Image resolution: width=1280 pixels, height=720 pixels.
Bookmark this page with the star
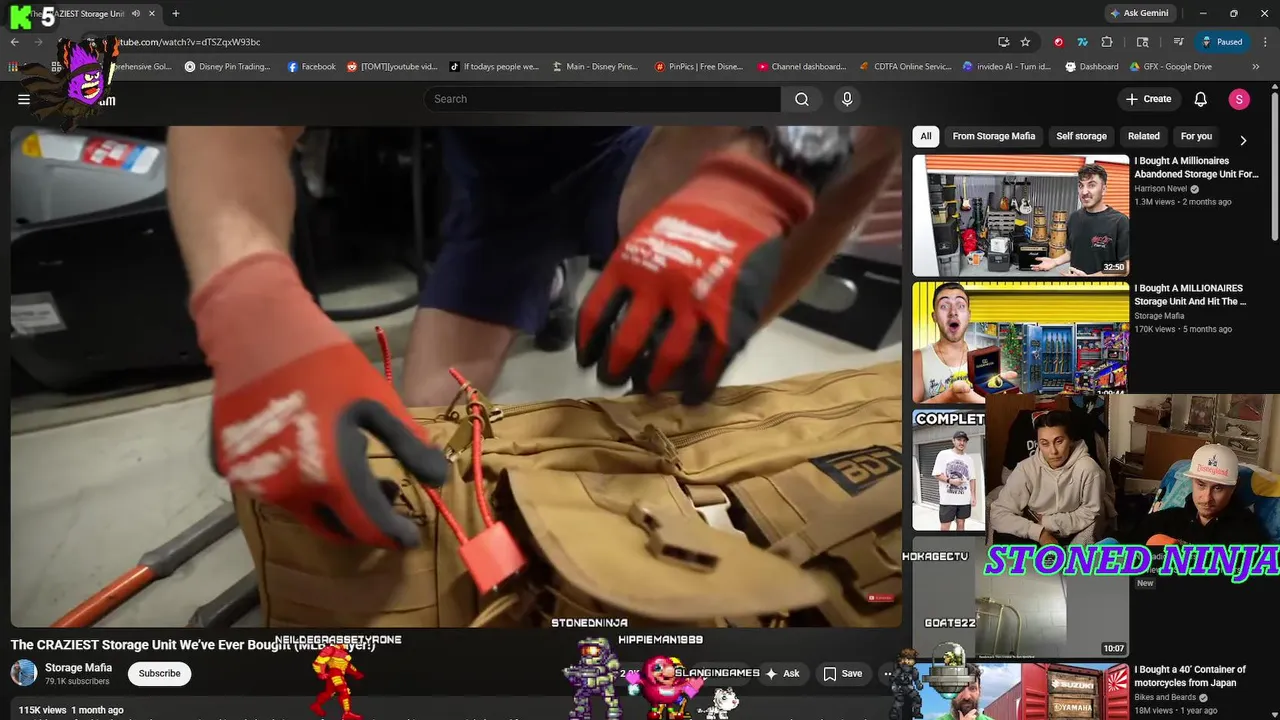click(1026, 42)
